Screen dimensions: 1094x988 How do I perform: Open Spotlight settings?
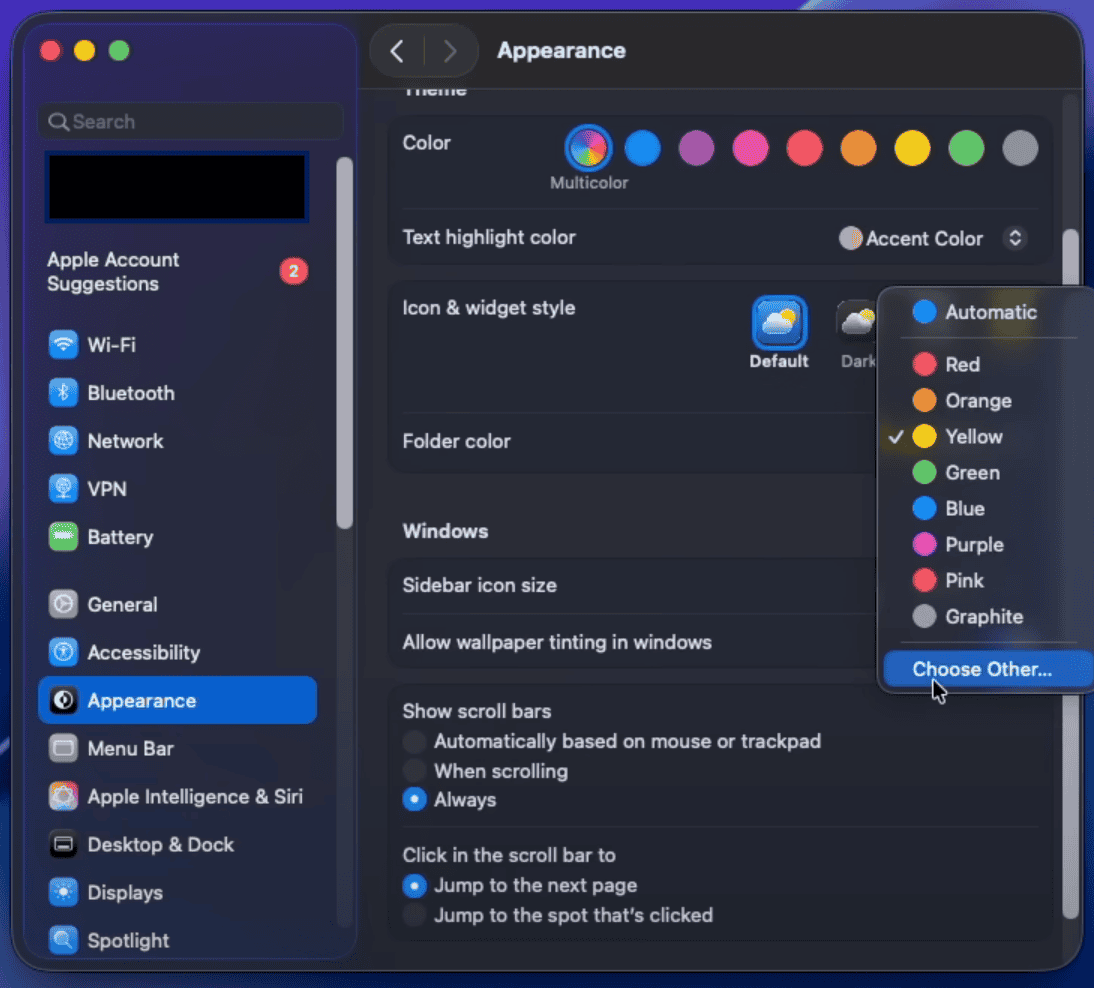pyautogui.click(x=177, y=941)
